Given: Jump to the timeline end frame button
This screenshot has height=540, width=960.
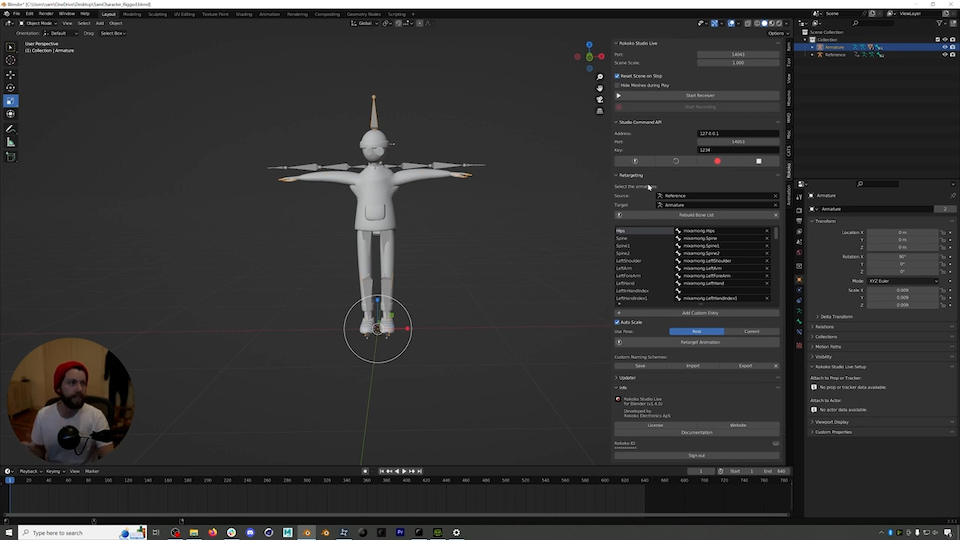Looking at the screenshot, I should [419, 471].
